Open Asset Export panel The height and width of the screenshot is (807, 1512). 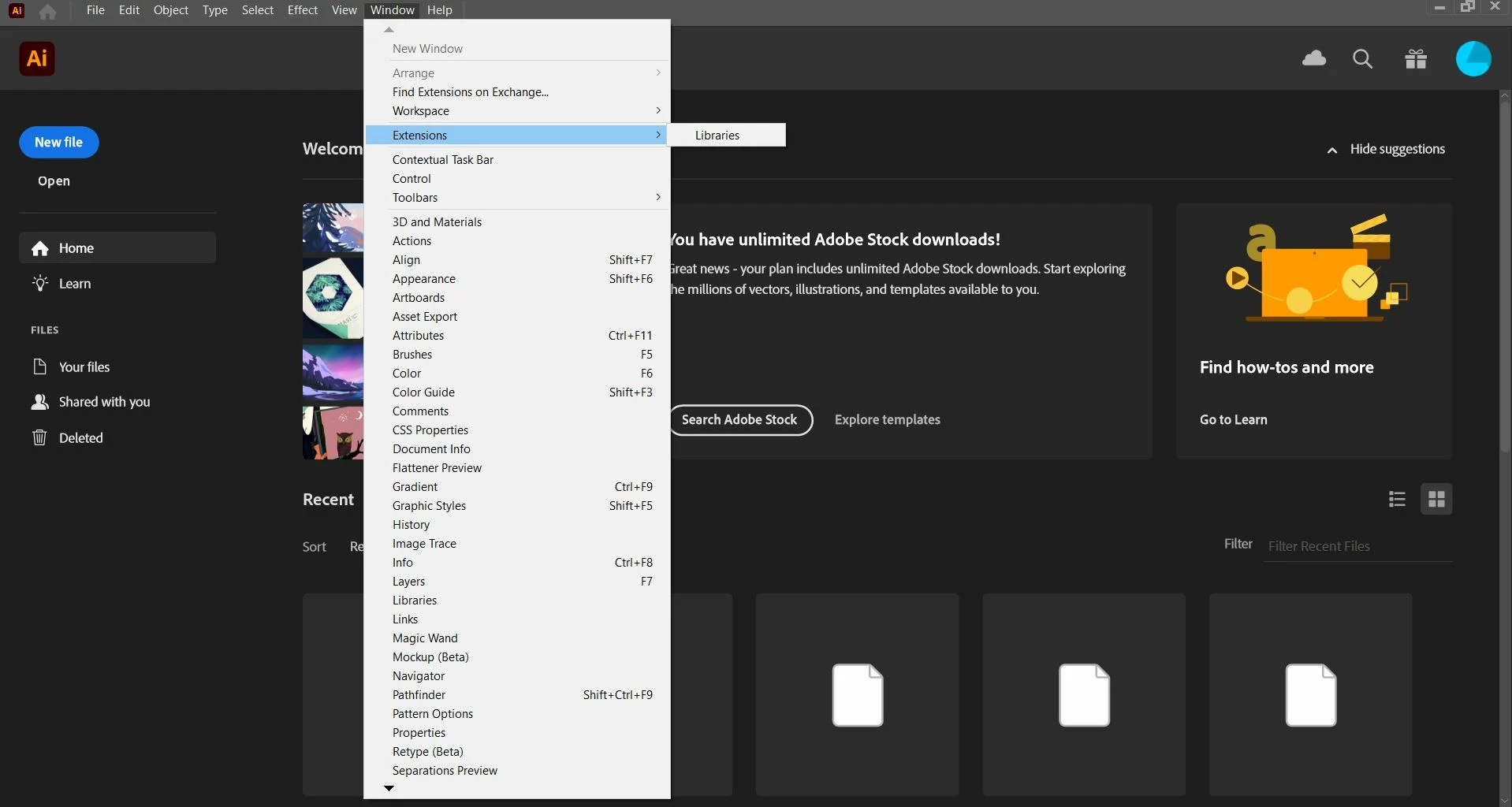coord(517,317)
